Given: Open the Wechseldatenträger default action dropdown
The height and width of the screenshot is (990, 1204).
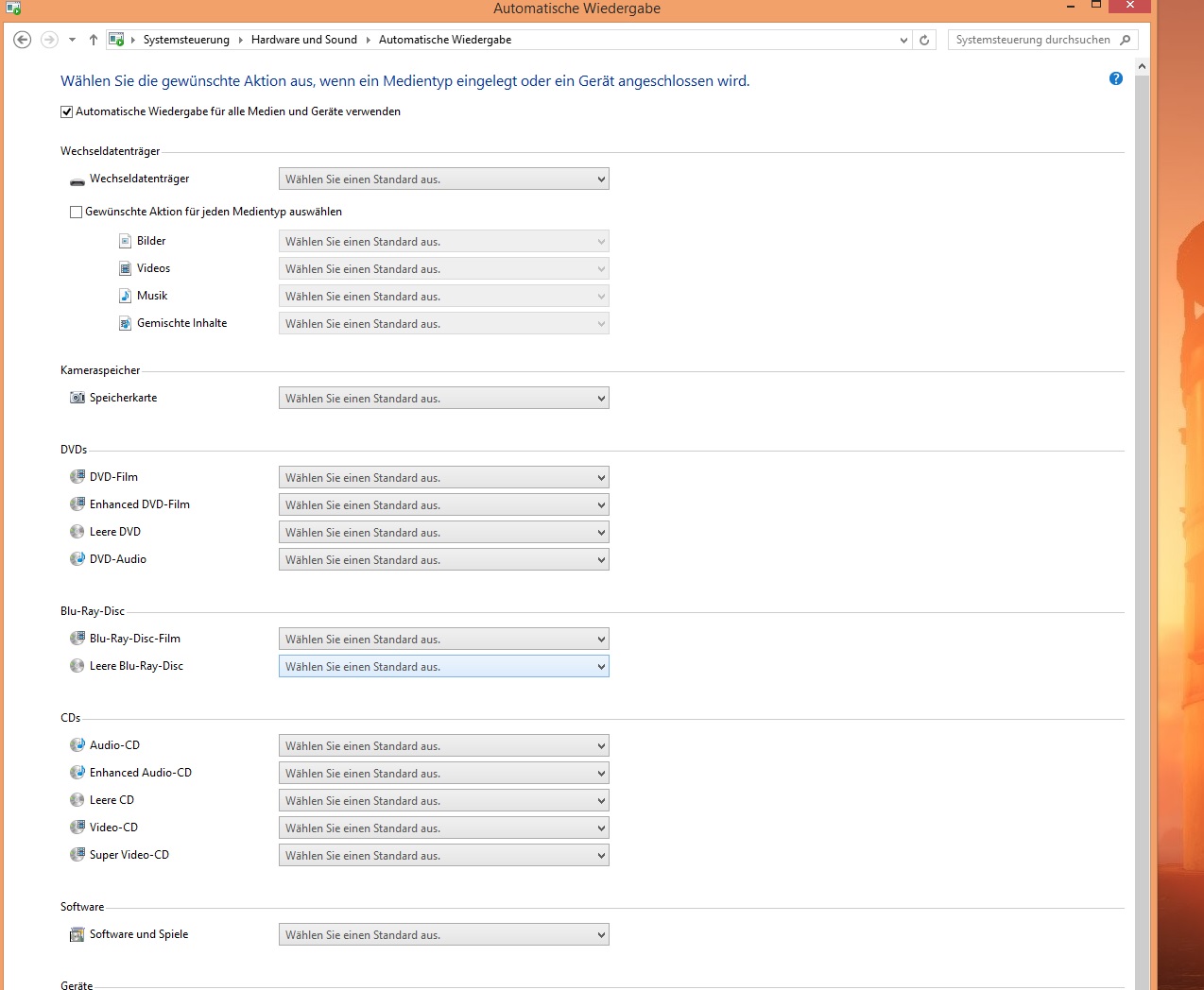Looking at the screenshot, I should click(x=444, y=179).
